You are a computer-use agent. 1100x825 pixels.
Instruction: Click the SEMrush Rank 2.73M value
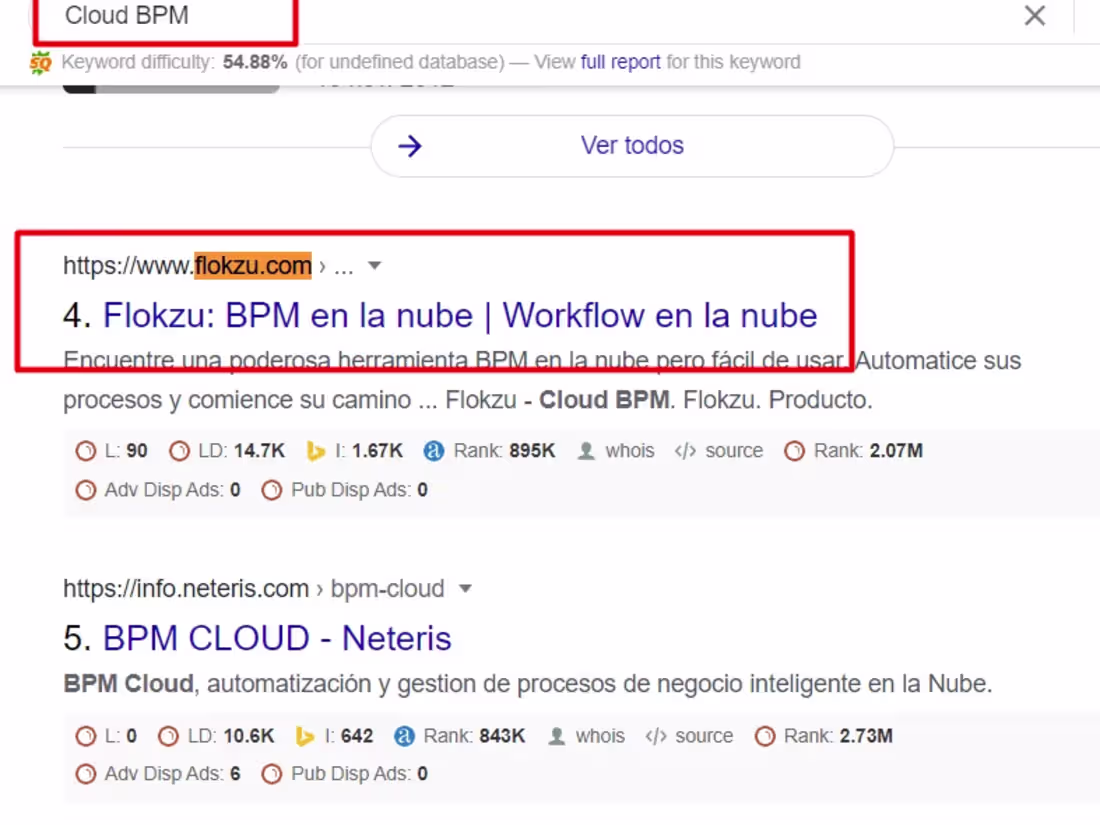(x=824, y=736)
